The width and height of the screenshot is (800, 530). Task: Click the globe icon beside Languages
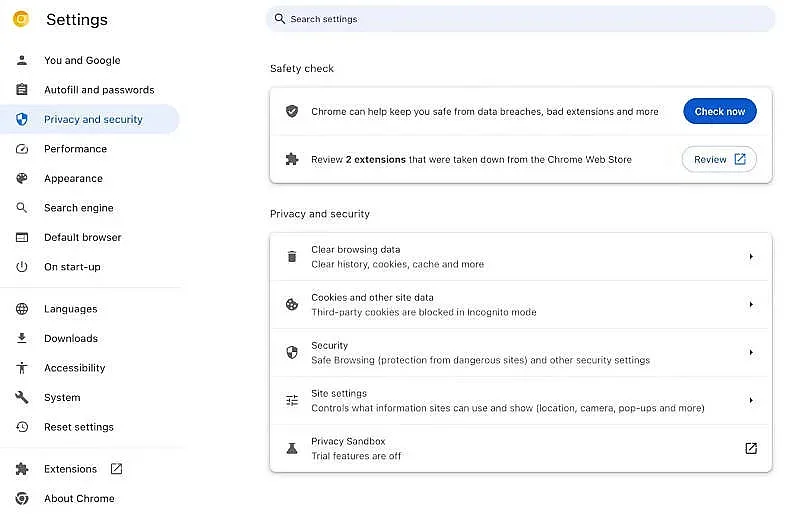pos(22,309)
